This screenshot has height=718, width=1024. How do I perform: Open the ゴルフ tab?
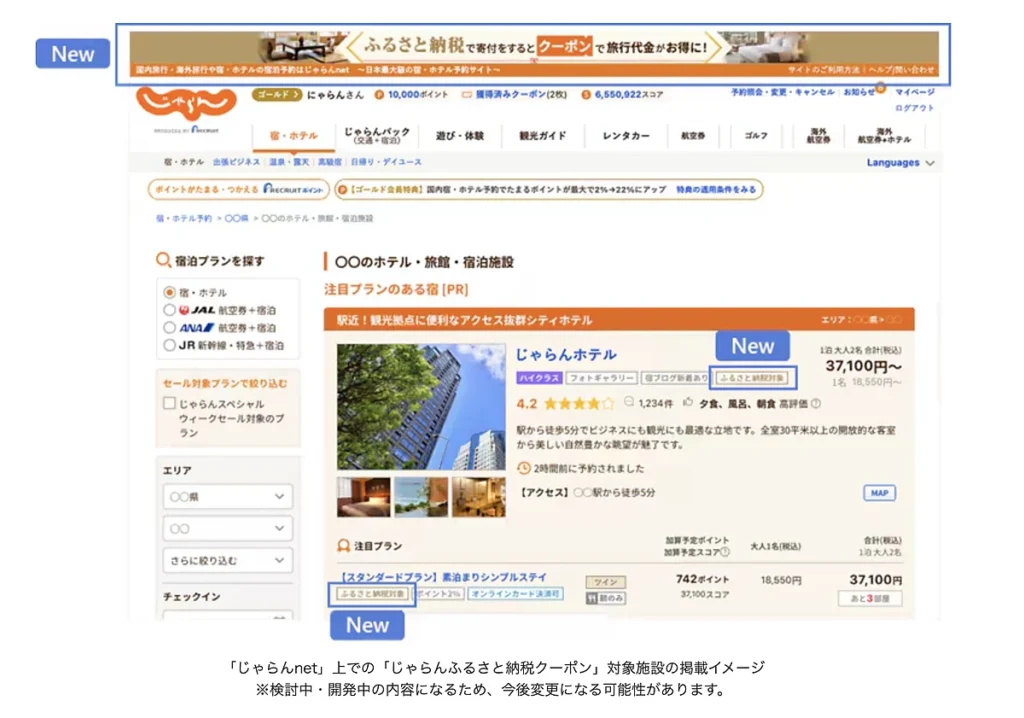click(x=756, y=136)
